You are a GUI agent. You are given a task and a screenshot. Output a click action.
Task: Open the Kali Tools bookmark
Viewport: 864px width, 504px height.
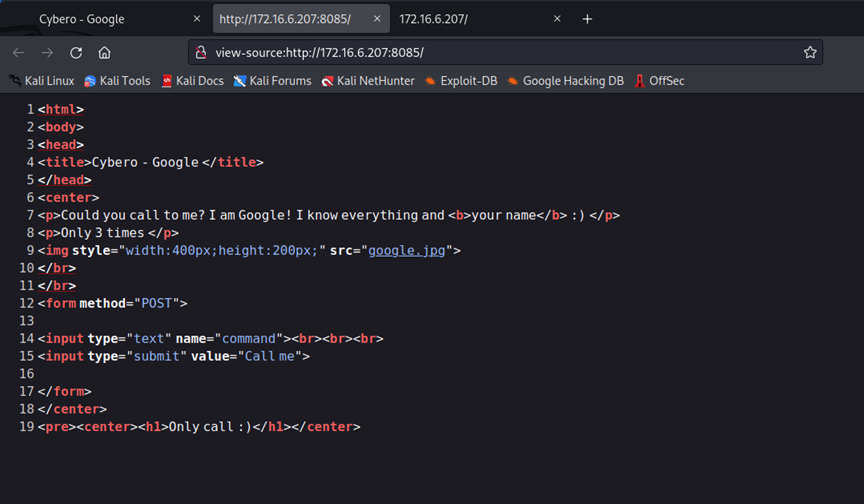(117, 81)
